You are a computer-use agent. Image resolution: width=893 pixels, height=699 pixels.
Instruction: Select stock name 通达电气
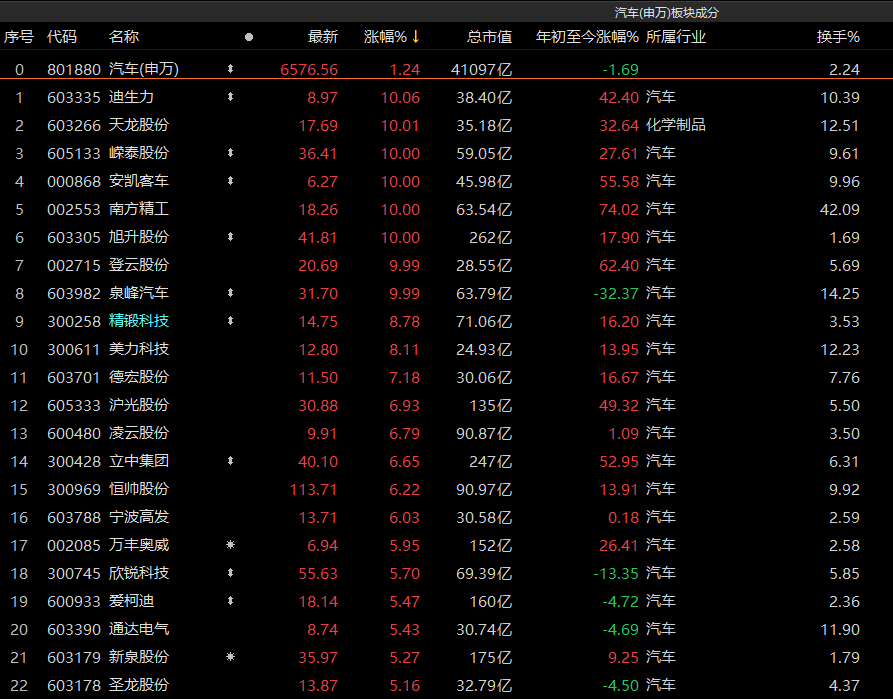139,629
